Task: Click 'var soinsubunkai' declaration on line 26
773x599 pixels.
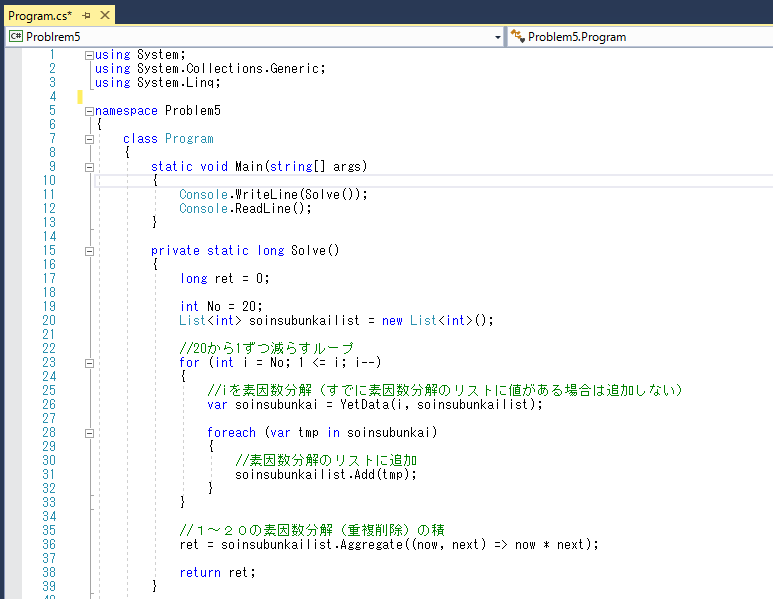Action: [x=262, y=404]
